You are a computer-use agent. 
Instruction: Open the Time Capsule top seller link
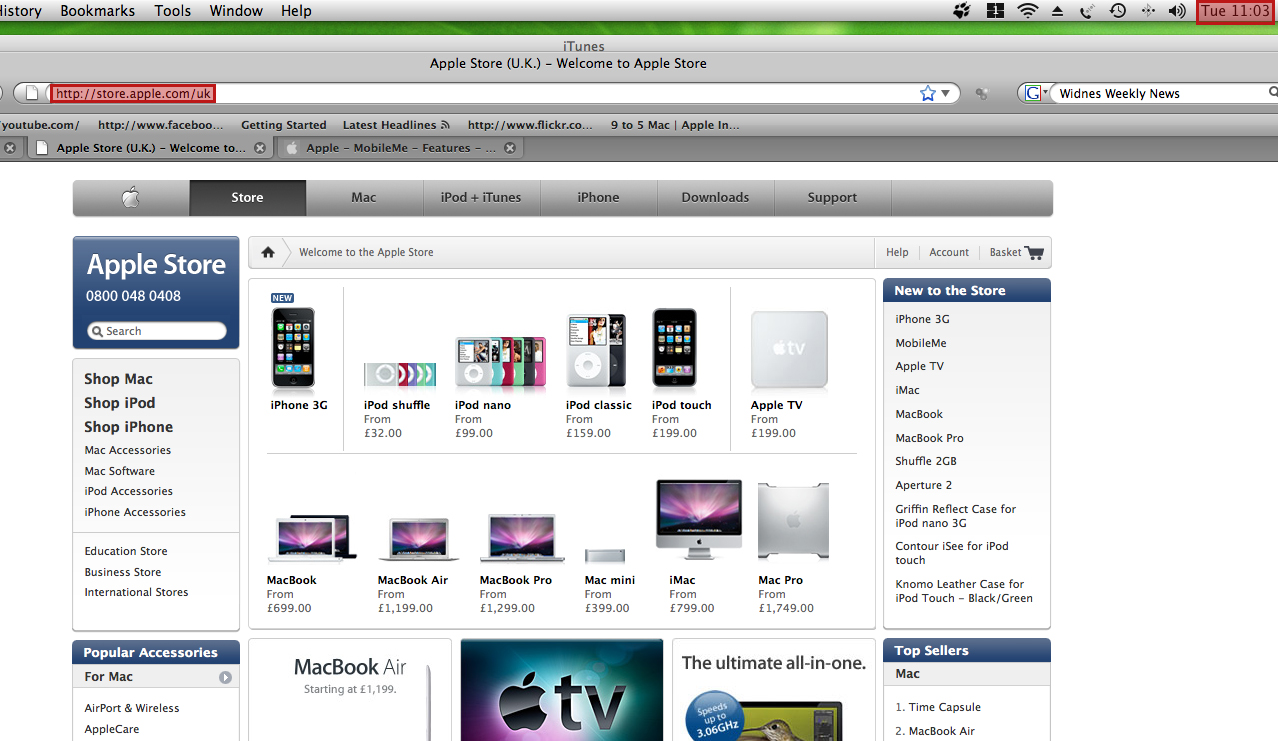pos(945,707)
